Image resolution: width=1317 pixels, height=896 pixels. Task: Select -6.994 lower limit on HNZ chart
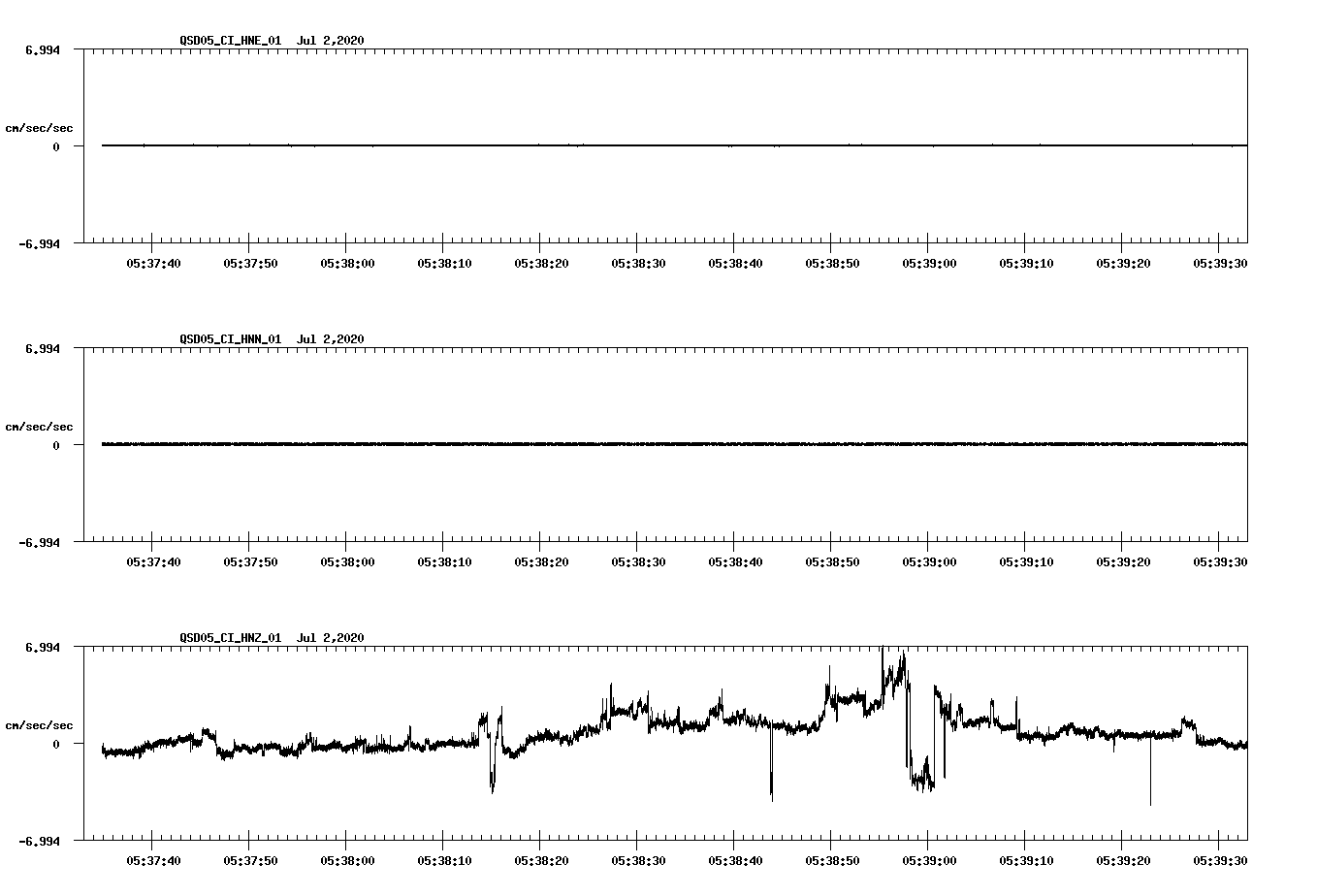41,842
